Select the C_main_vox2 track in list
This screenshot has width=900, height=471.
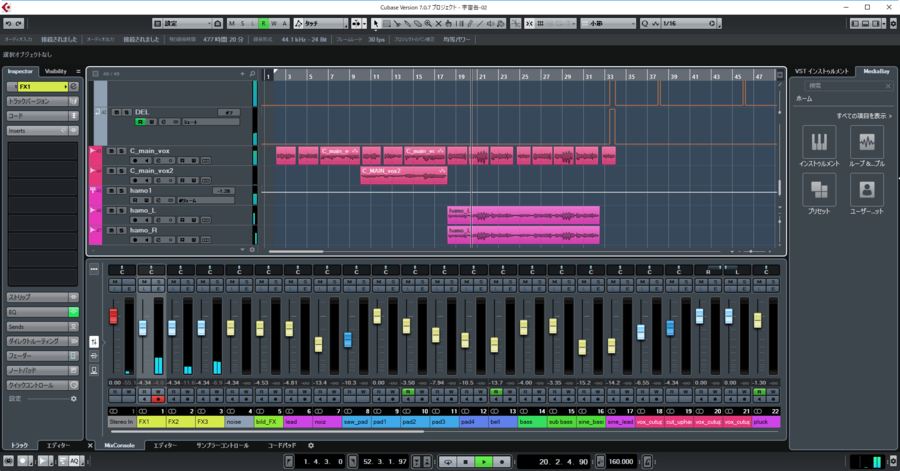click(x=172, y=175)
